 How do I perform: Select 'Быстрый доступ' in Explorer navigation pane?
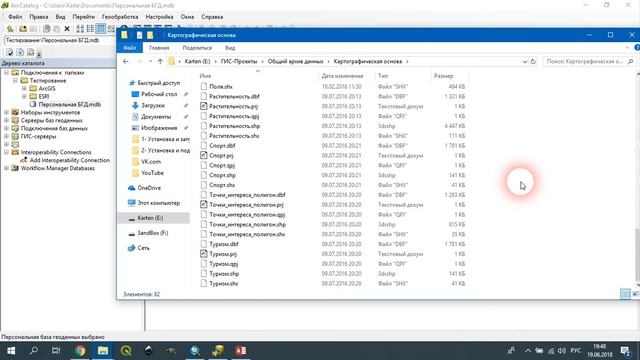[158, 83]
